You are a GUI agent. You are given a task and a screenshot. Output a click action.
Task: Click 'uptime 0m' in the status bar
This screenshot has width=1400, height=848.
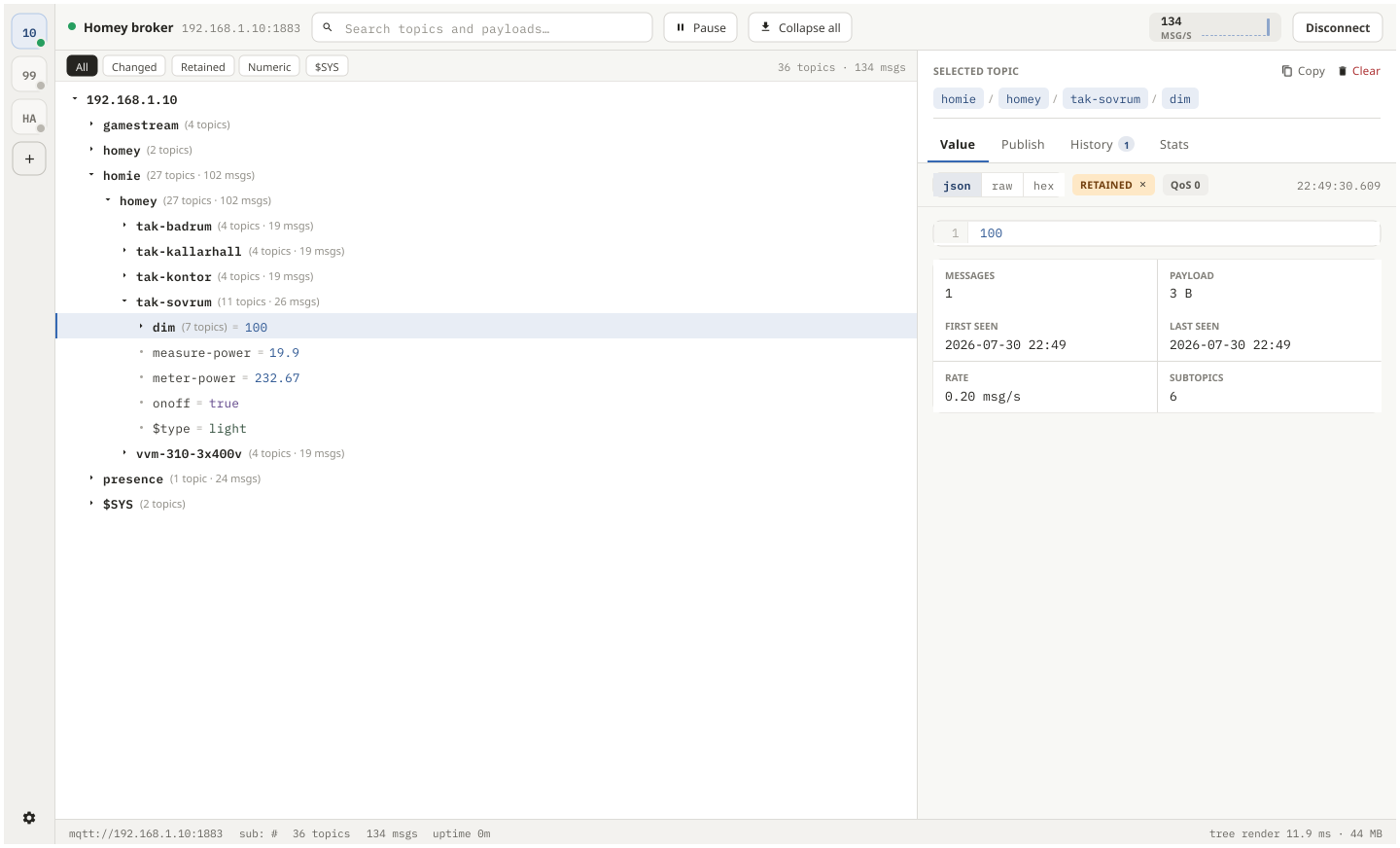(x=461, y=833)
